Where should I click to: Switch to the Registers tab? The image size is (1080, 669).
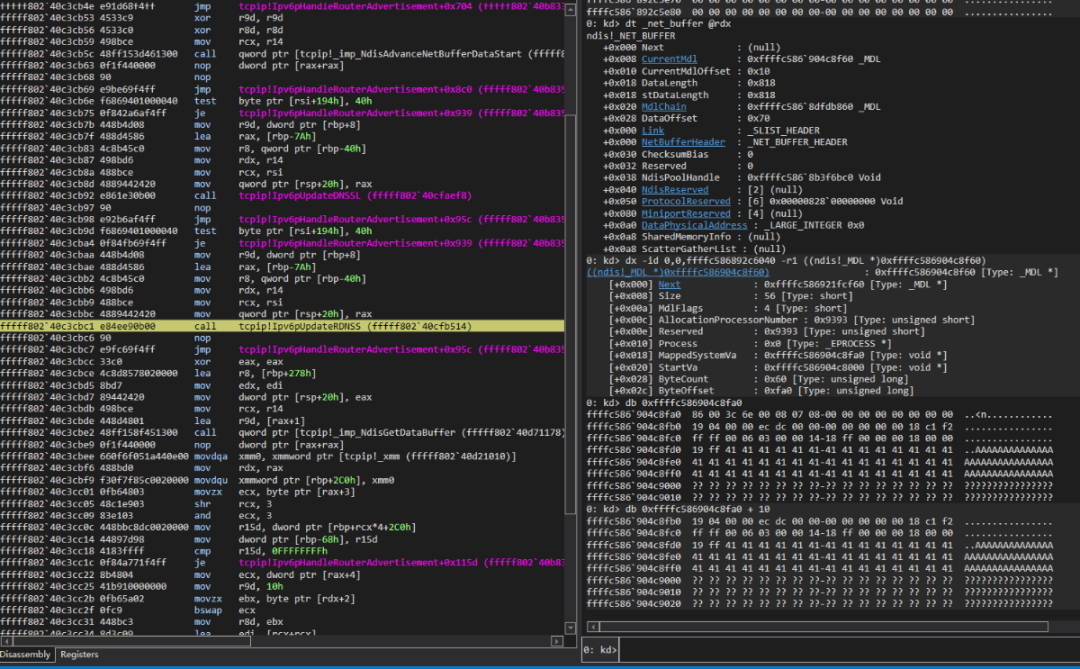point(79,655)
